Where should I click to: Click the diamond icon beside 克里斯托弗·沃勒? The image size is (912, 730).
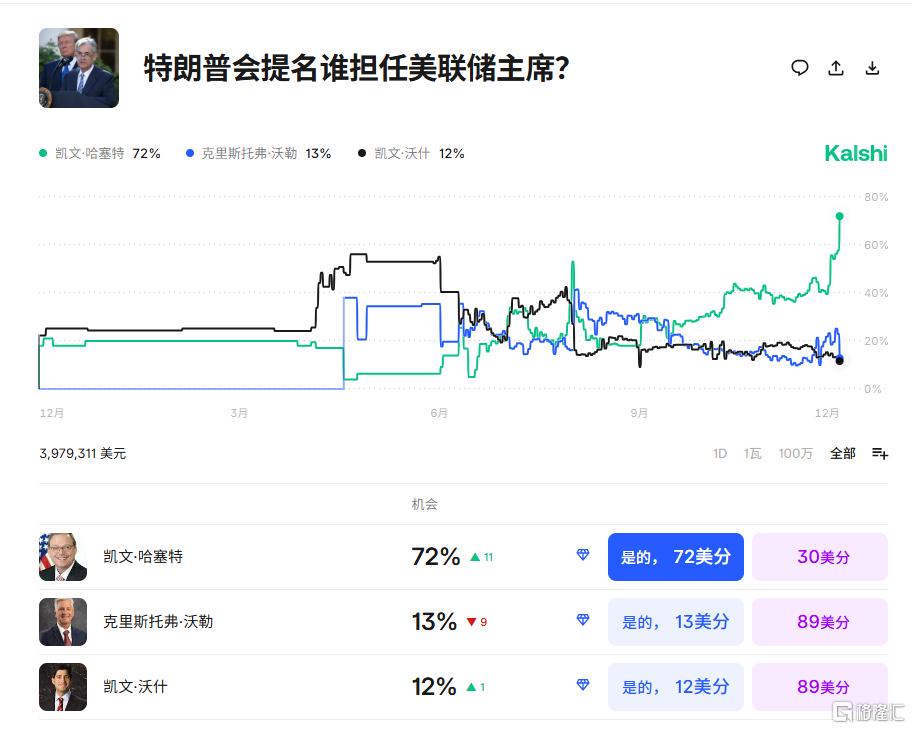(582, 621)
